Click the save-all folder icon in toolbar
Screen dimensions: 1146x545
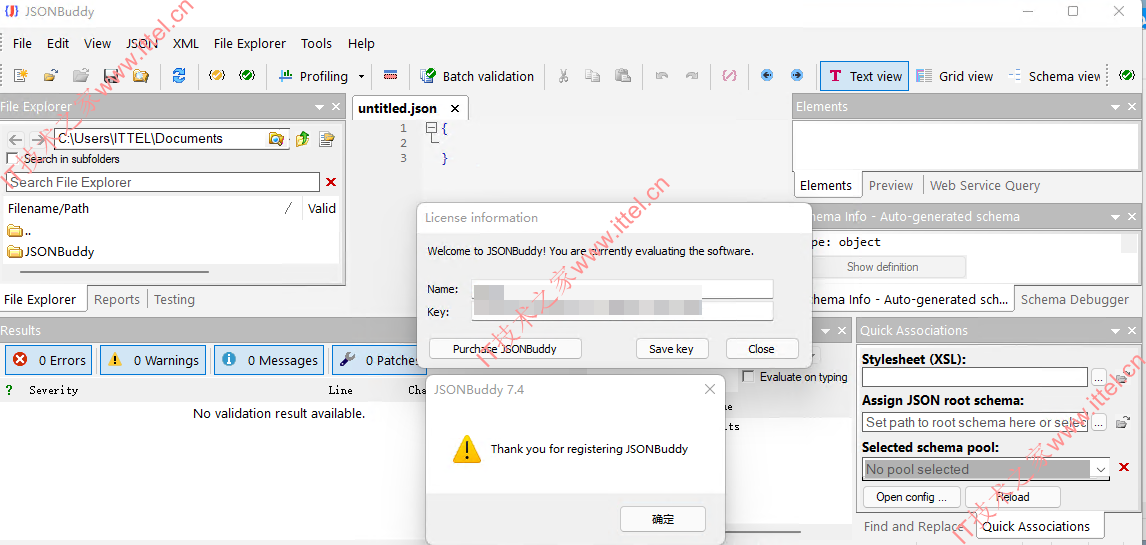click(x=140, y=76)
